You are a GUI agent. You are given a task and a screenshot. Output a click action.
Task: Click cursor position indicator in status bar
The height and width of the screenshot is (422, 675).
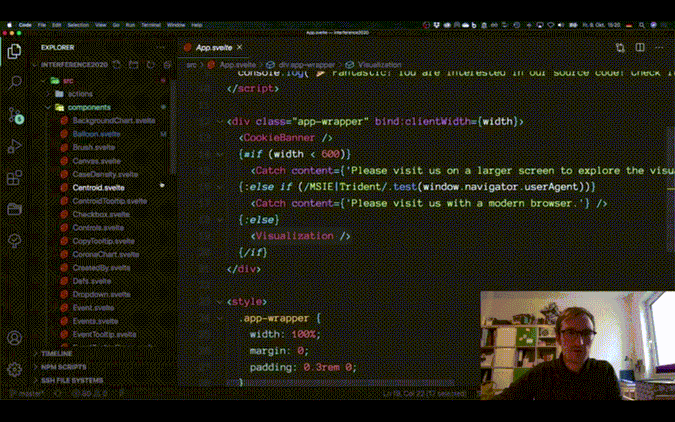[424, 393]
